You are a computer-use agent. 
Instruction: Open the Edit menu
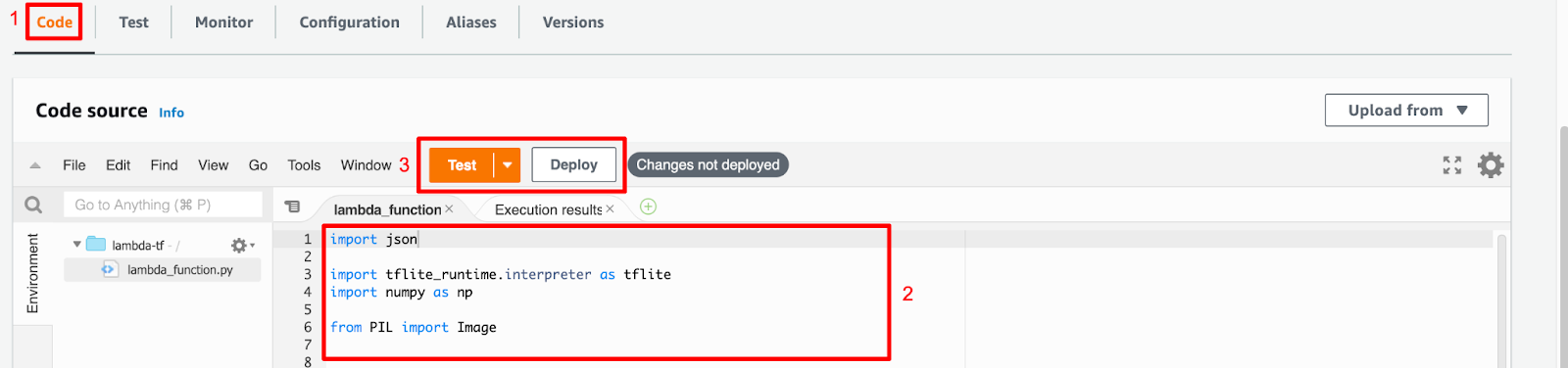(x=118, y=165)
